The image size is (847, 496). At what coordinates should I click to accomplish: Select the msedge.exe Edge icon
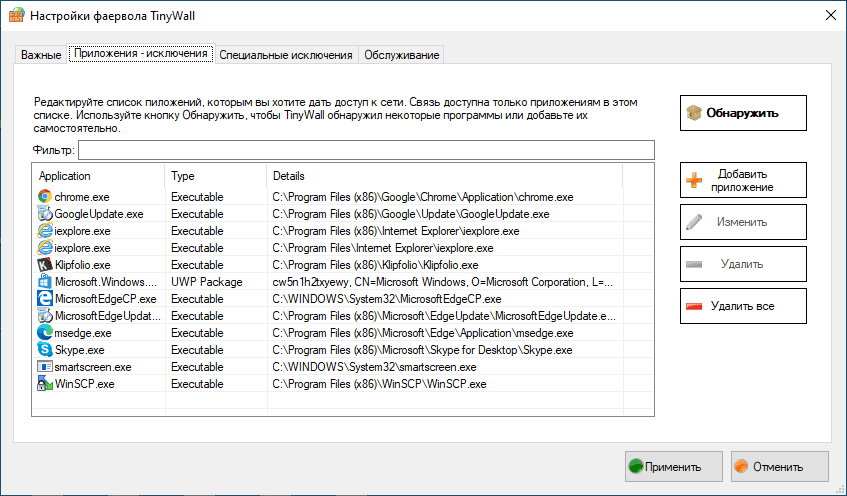pos(44,333)
